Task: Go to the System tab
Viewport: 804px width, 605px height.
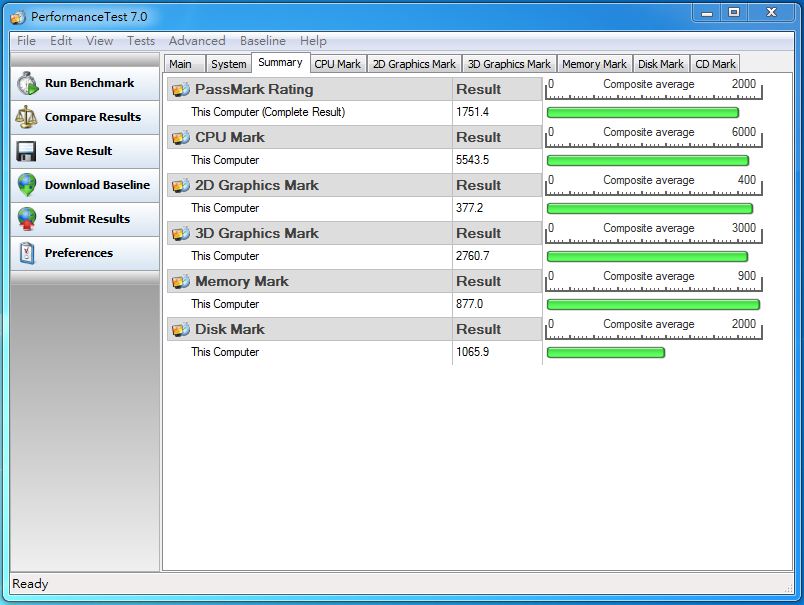Action: 228,64
